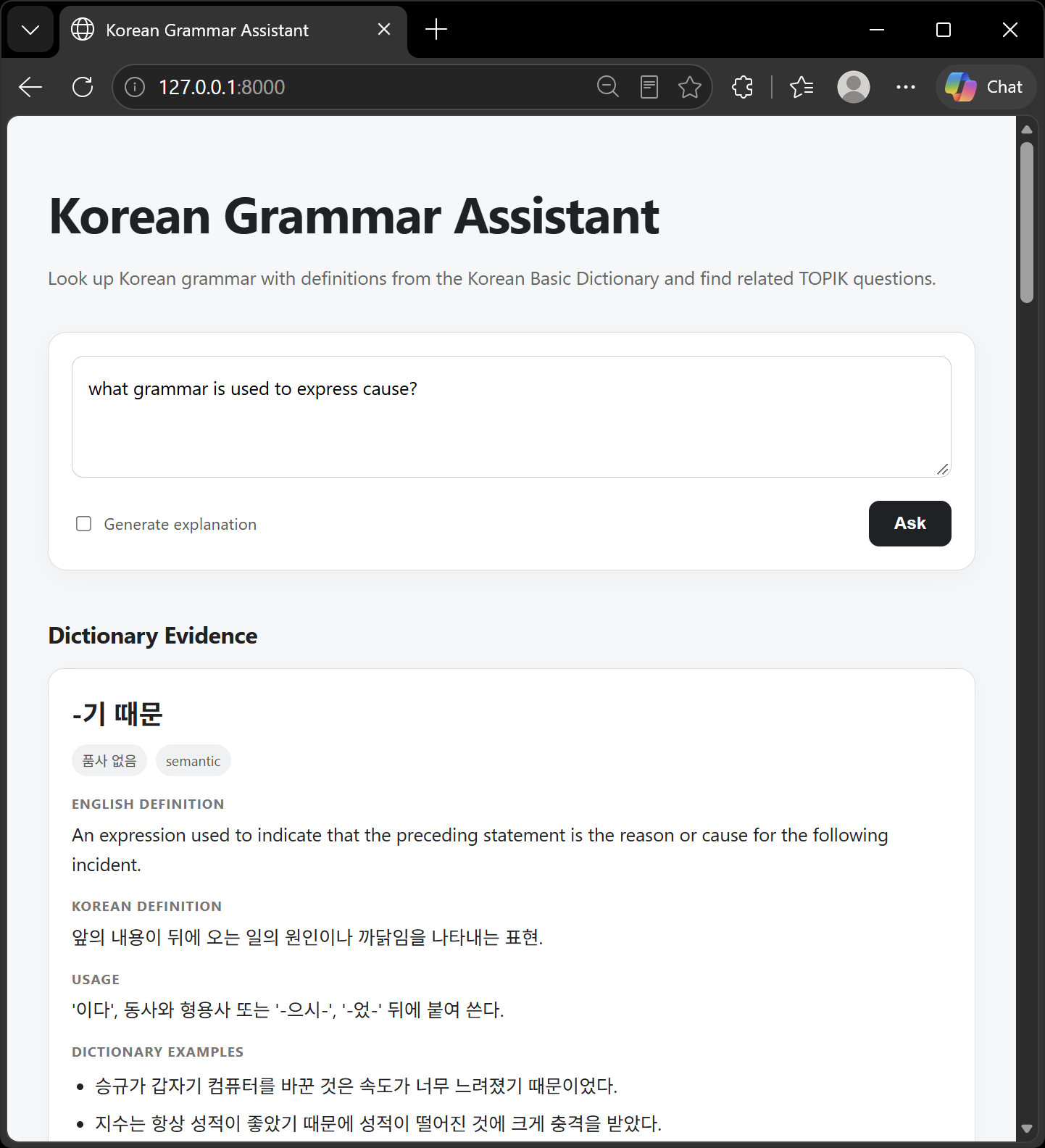
Task: View site information icon in address bar
Action: (135, 87)
